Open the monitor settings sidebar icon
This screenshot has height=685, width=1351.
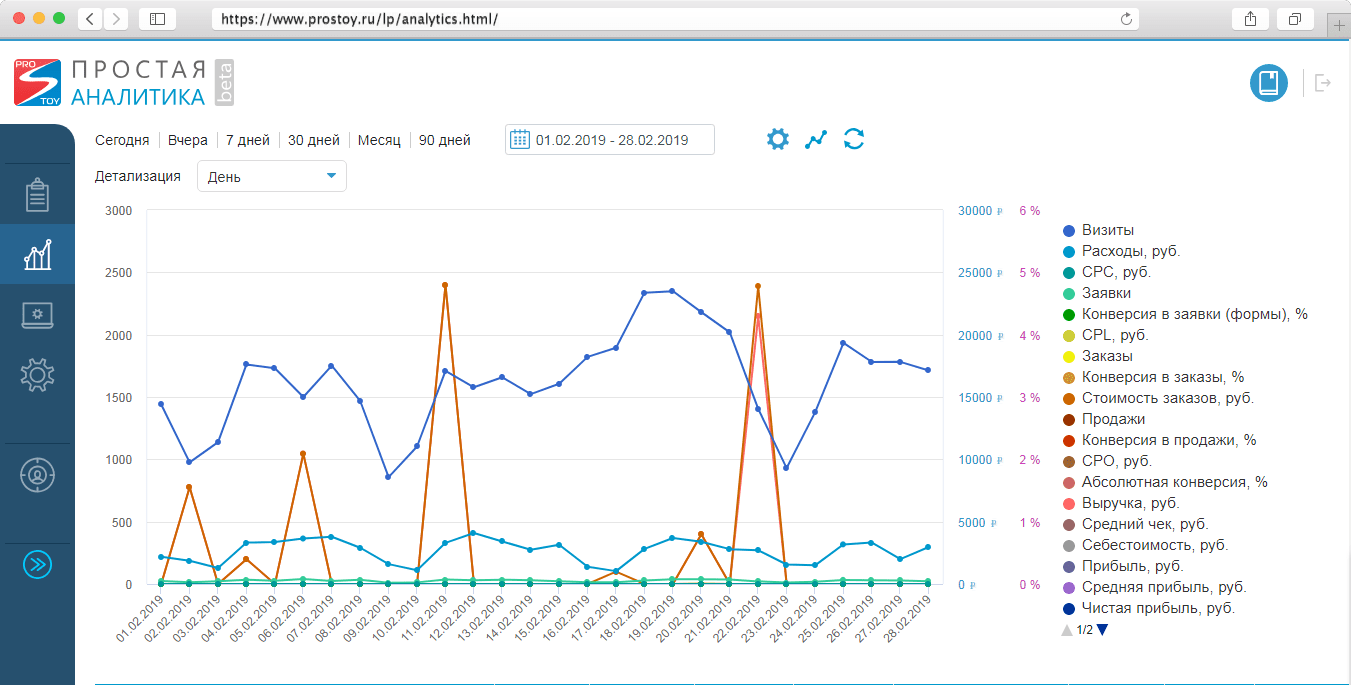(37, 315)
